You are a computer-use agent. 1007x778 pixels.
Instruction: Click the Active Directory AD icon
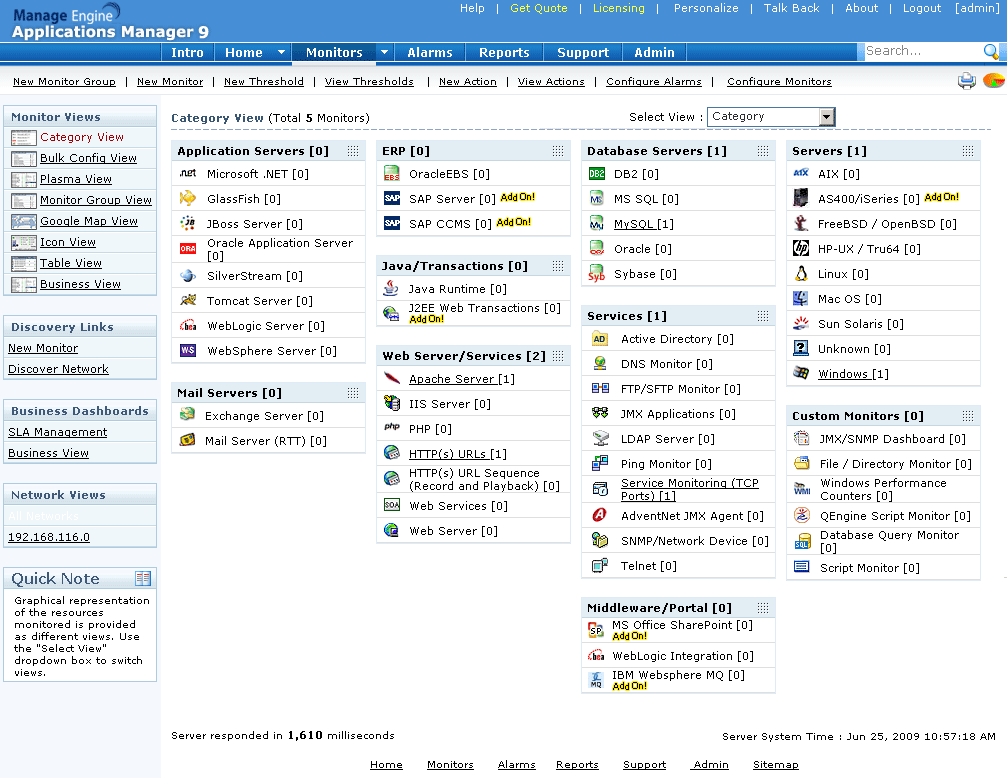(599, 339)
